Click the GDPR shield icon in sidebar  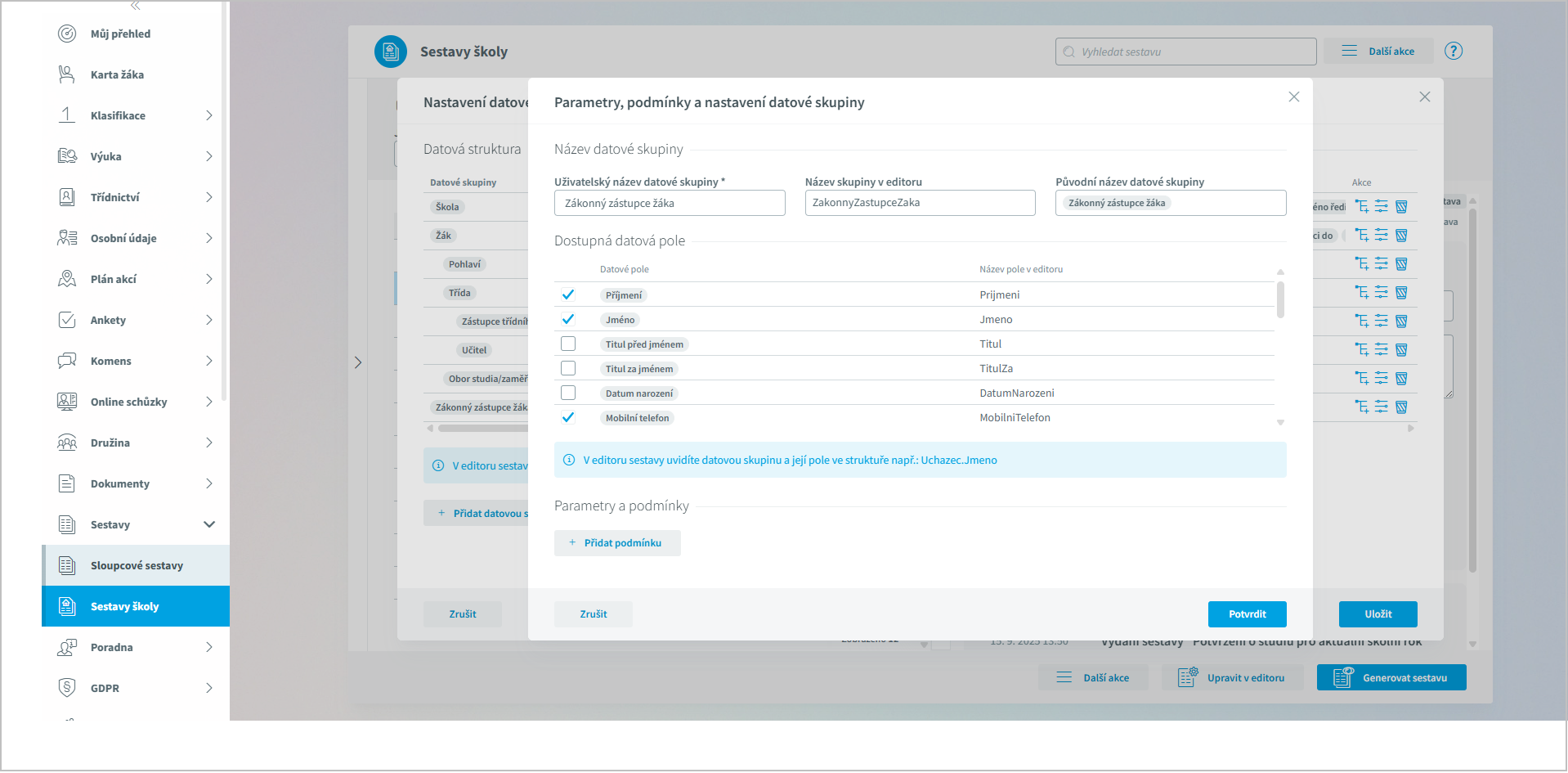67,688
